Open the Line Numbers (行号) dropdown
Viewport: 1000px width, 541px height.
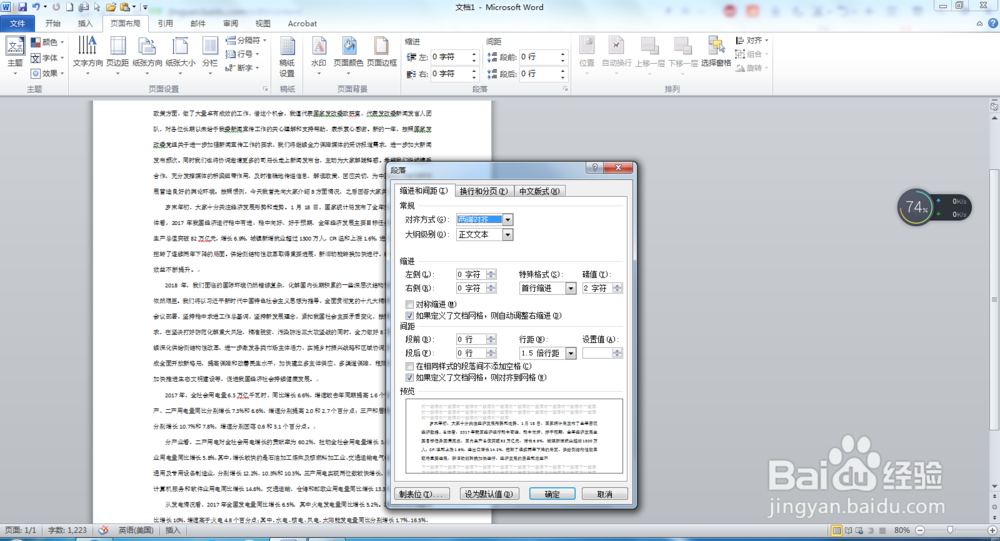point(242,54)
